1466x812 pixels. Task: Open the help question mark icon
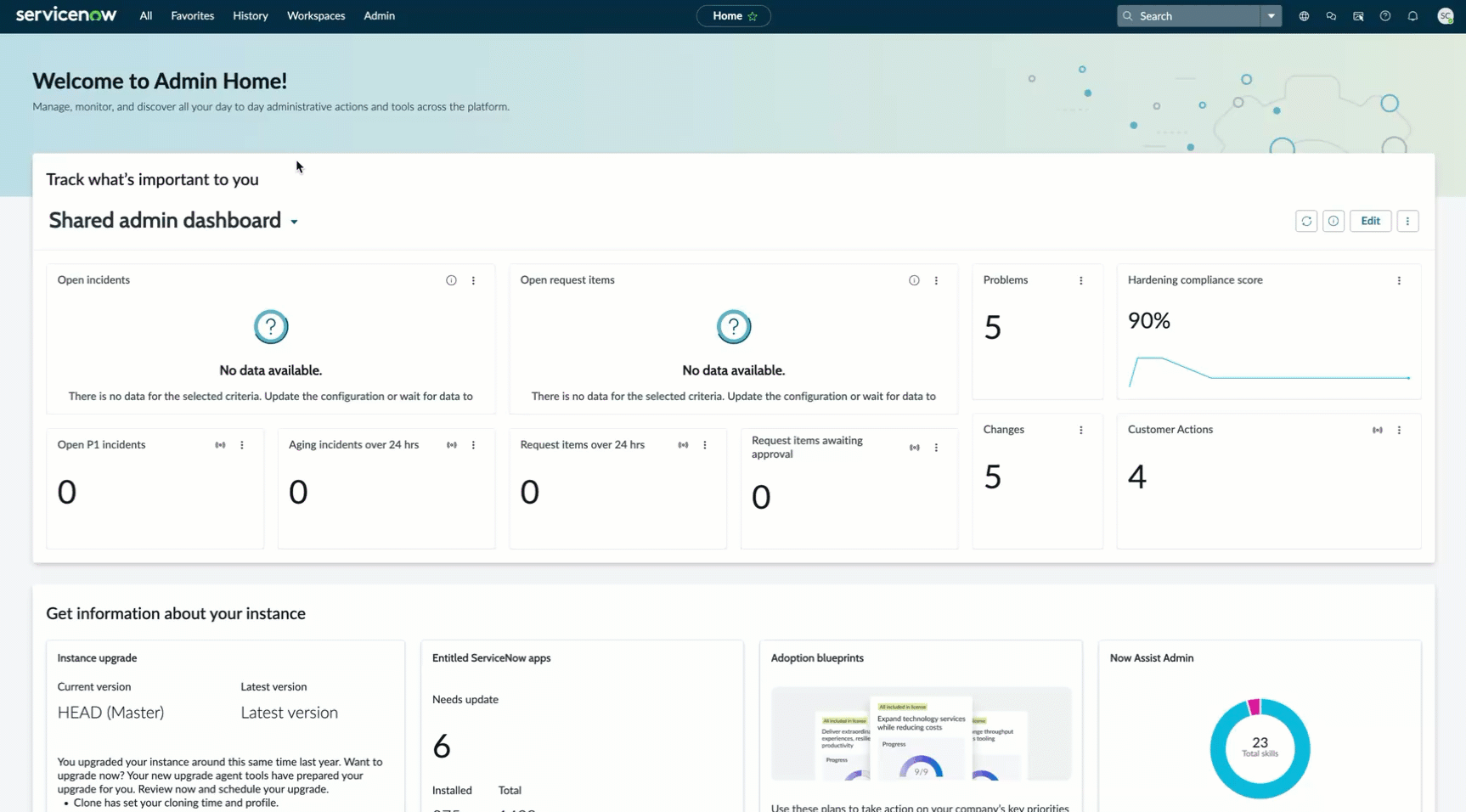(1385, 16)
